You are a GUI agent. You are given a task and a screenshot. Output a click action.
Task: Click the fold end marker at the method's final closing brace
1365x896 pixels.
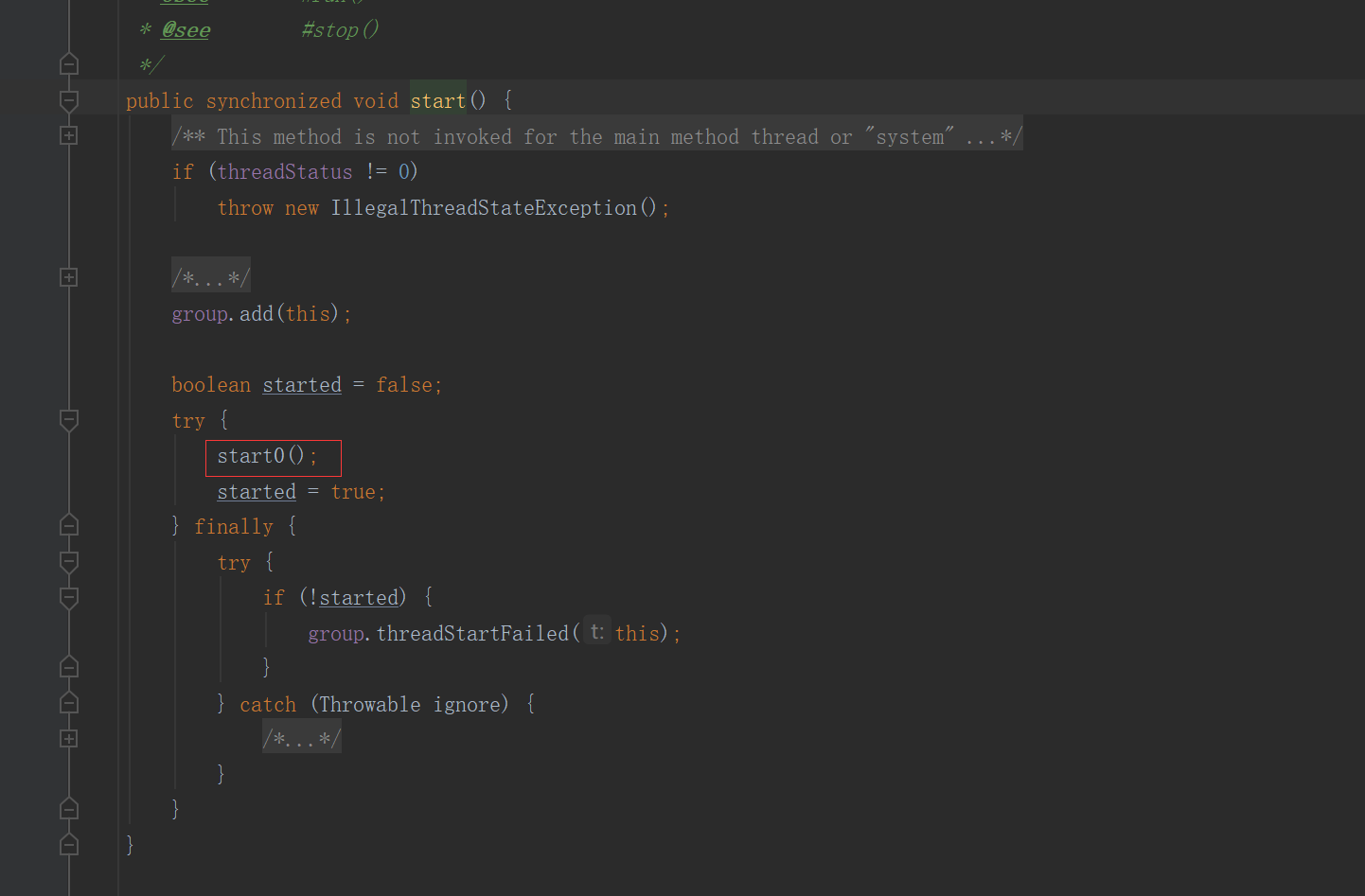coord(69,845)
